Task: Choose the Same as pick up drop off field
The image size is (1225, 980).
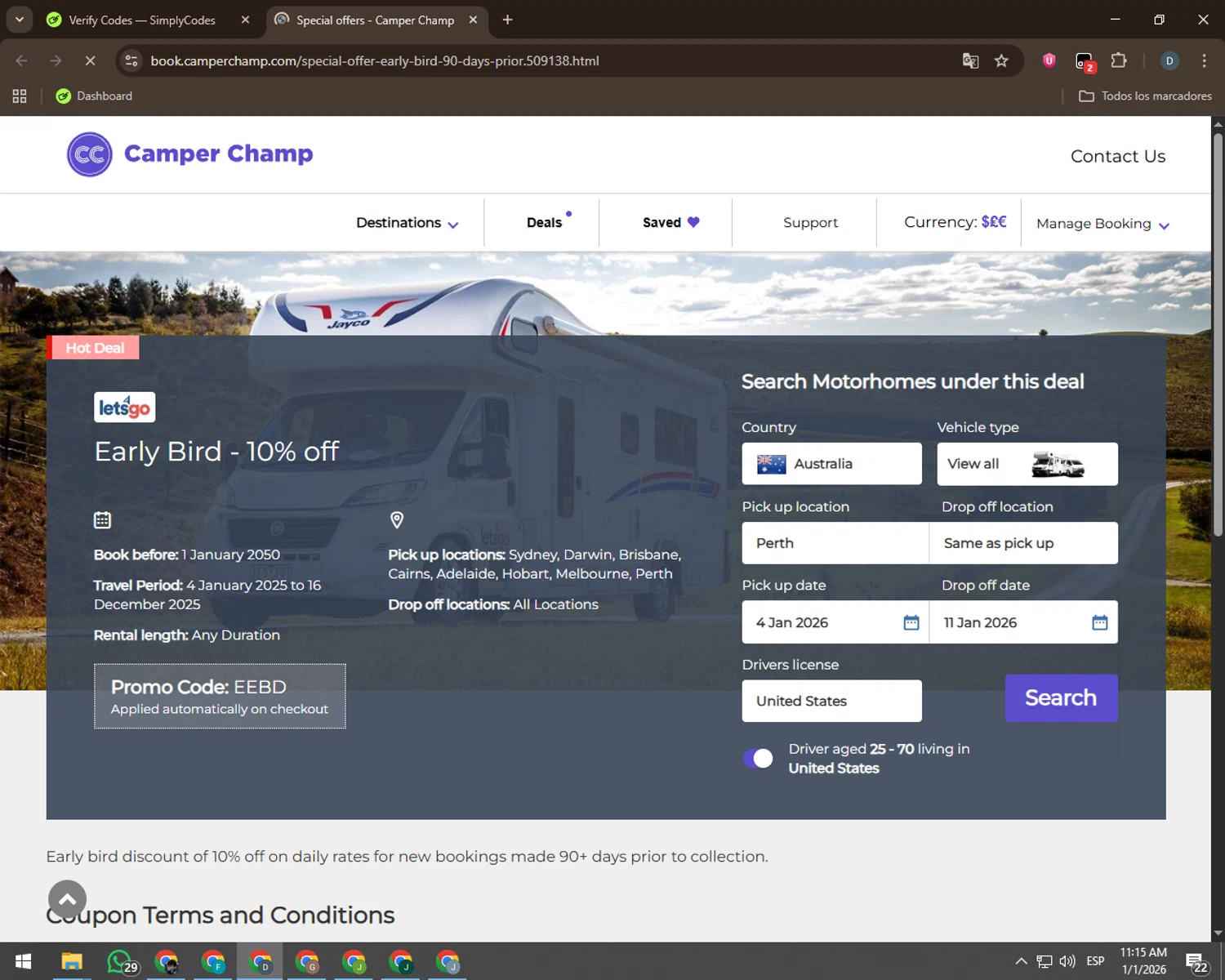Action: [1023, 543]
